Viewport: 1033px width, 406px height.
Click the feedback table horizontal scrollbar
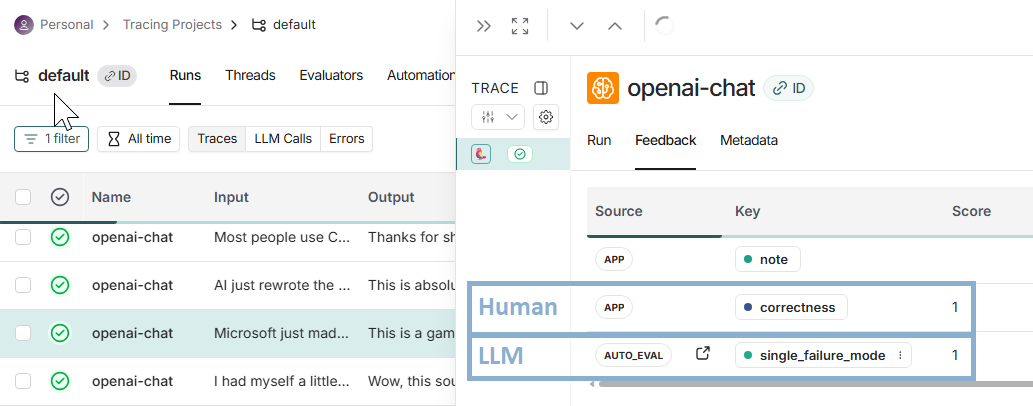pos(816,384)
